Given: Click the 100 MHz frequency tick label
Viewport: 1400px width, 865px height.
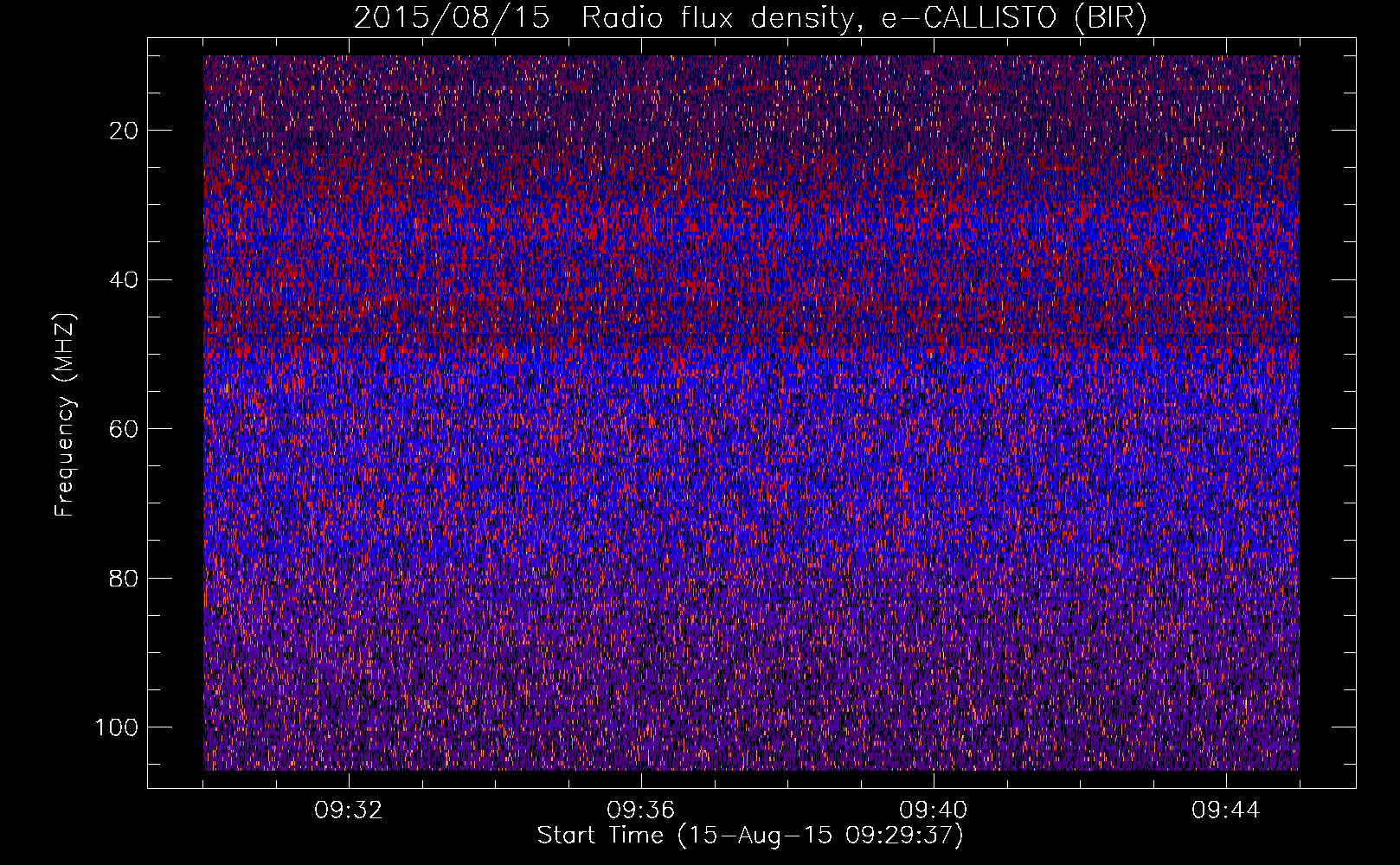Looking at the screenshot, I should [x=117, y=727].
